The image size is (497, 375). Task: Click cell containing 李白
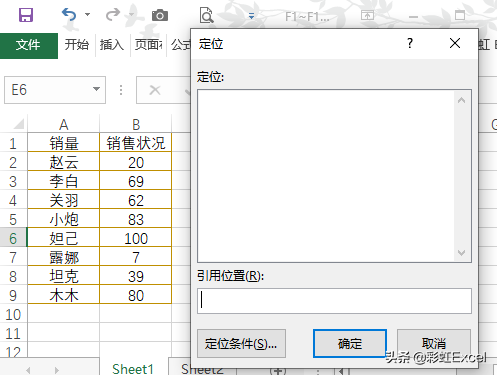[x=64, y=181]
